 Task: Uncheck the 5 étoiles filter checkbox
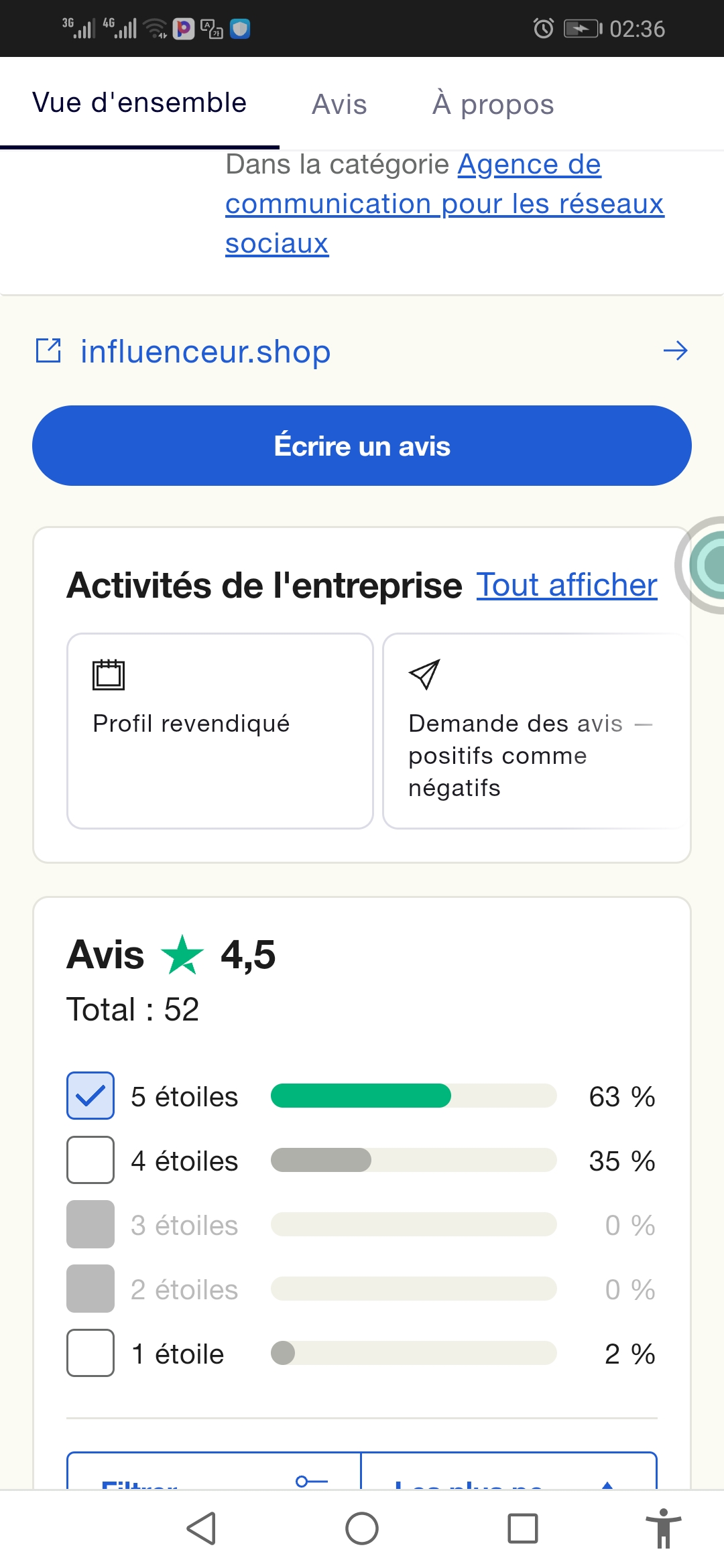click(90, 1096)
